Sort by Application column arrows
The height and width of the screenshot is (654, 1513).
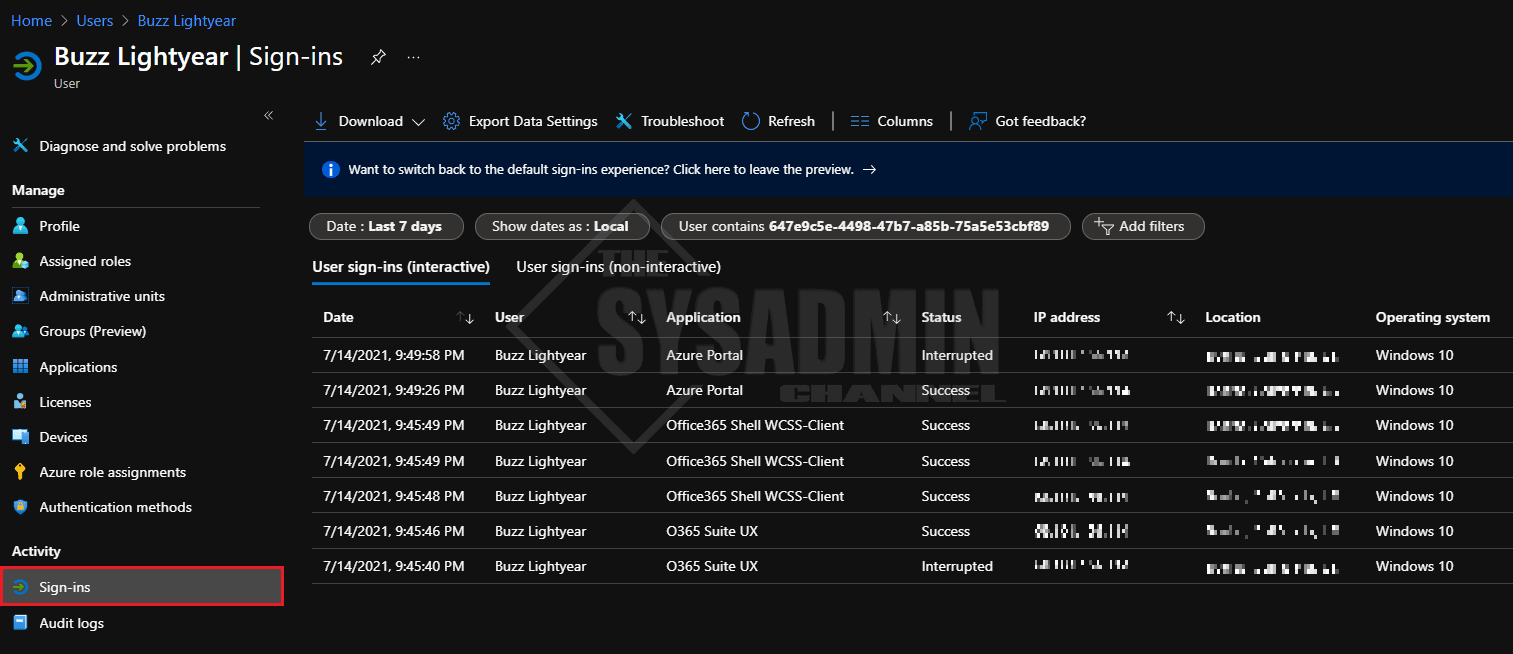892,317
